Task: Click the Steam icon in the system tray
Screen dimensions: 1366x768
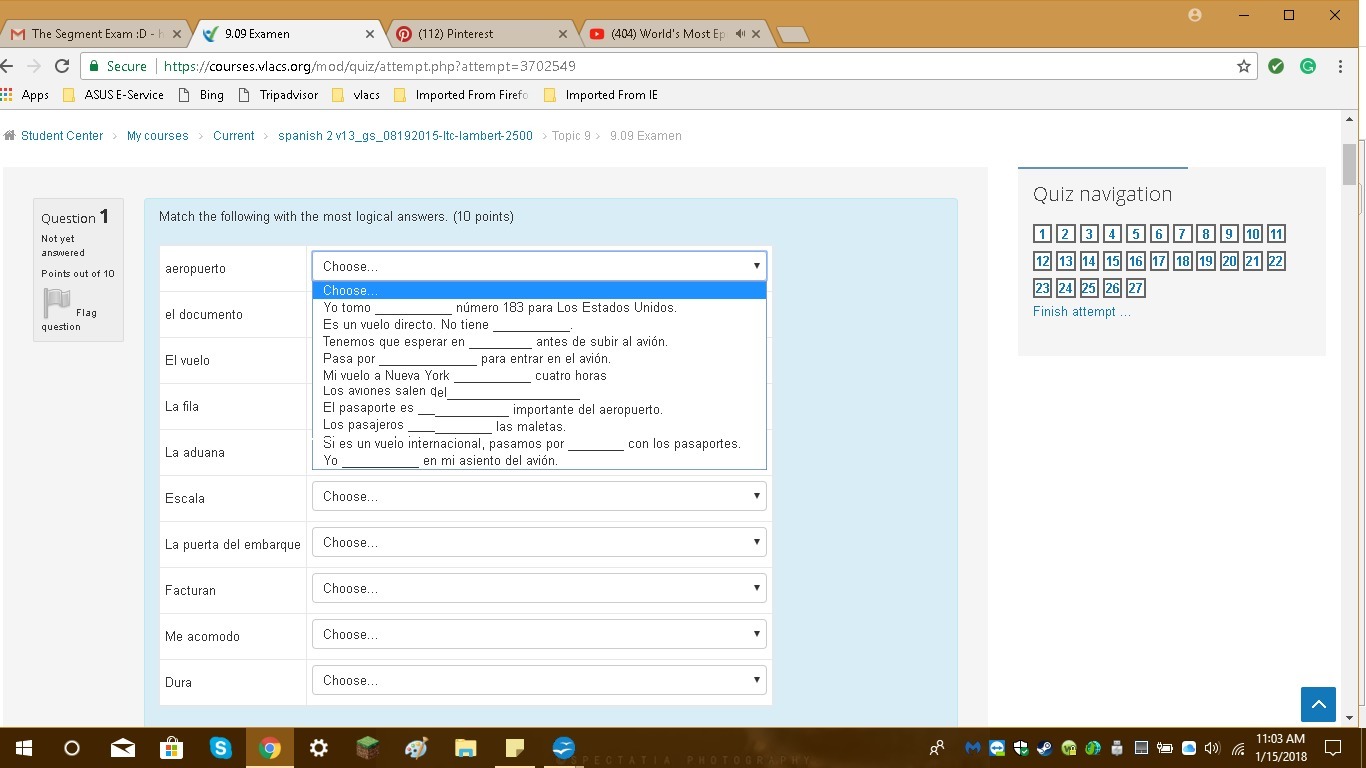Action: click(1044, 748)
